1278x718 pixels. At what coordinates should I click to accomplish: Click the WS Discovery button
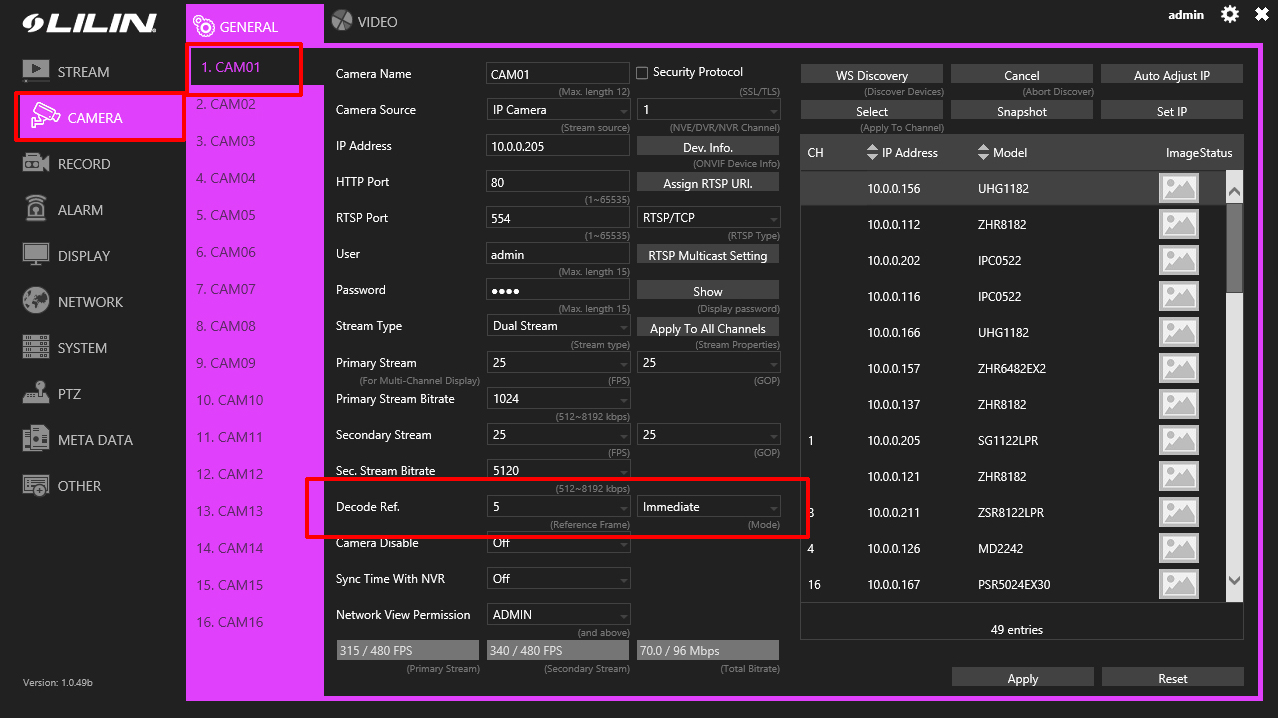[871, 75]
